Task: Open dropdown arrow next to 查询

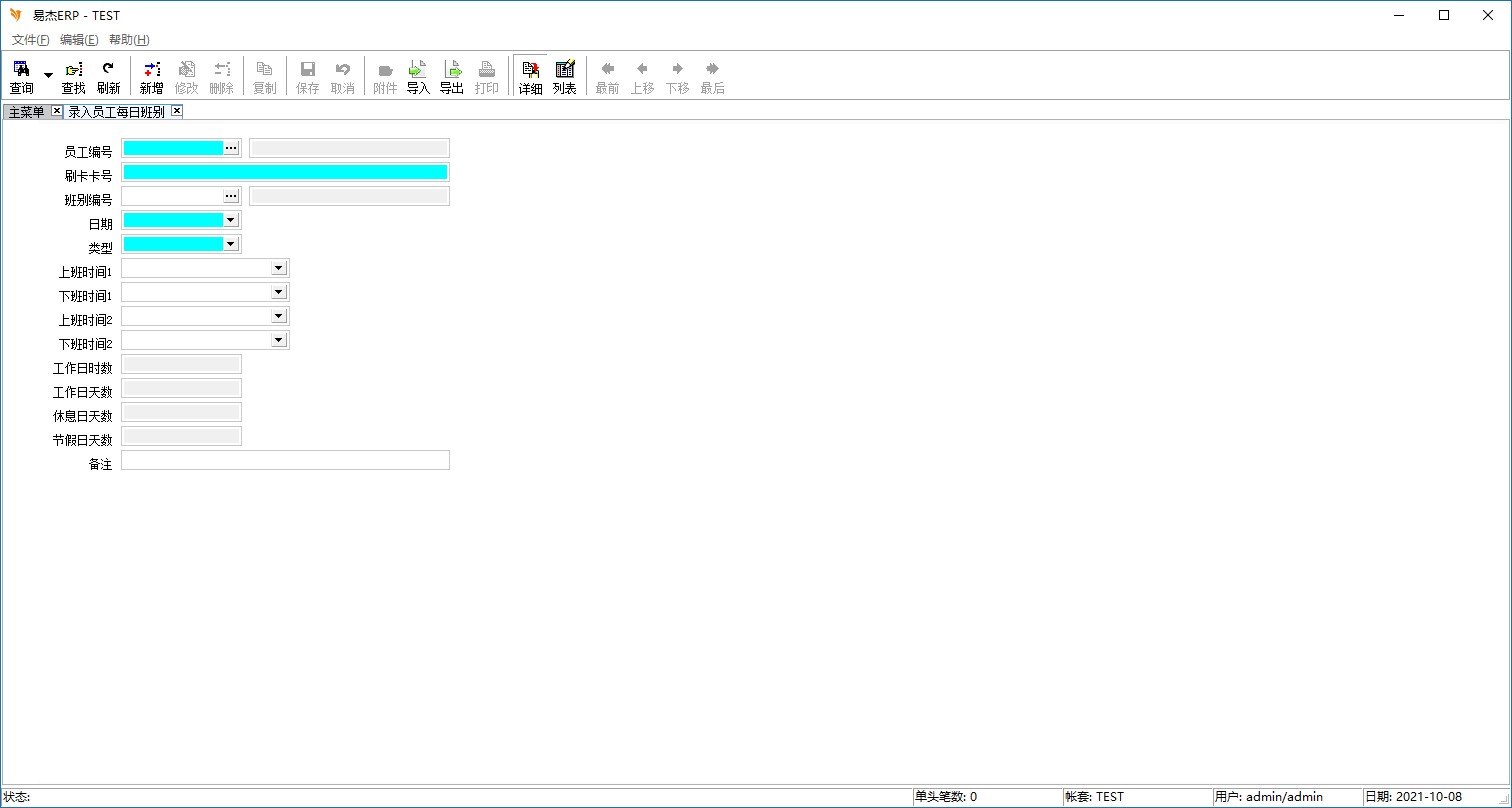Action: (x=48, y=76)
